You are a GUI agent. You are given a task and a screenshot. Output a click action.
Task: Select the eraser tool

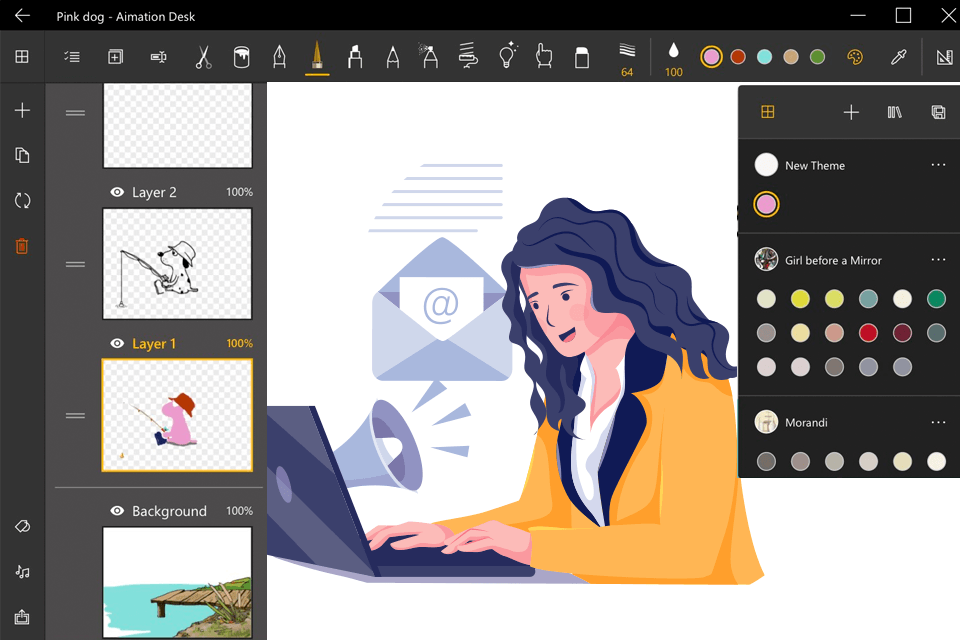click(582, 57)
